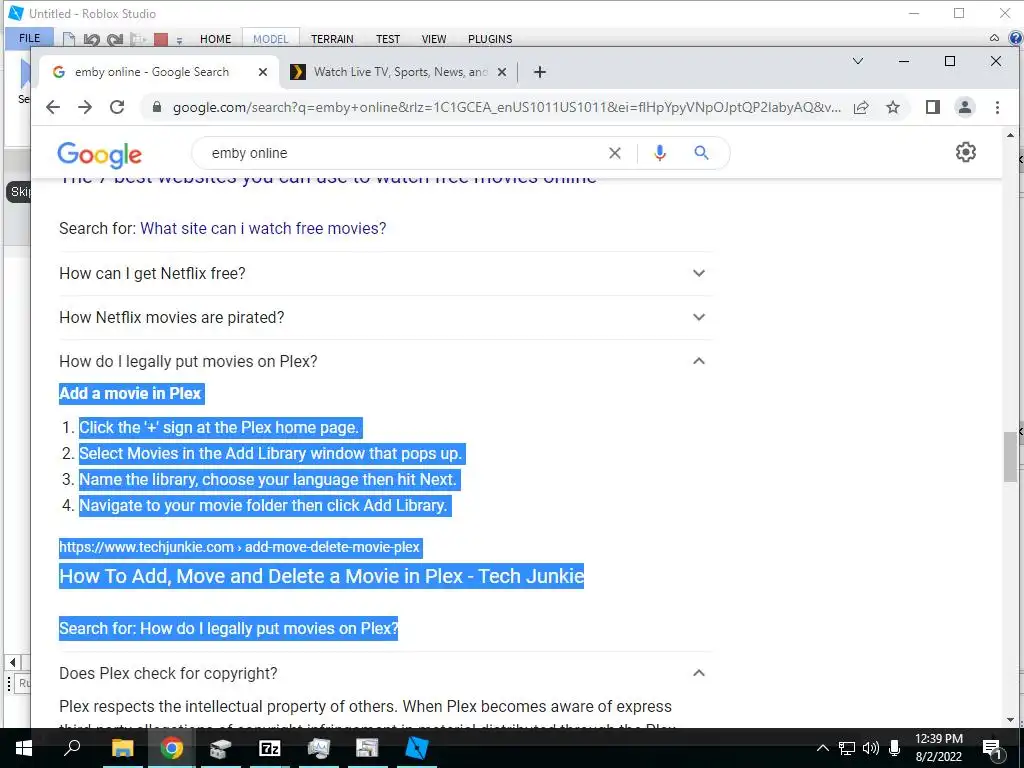Screen dimensions: 1024x768
Task: Bookmark this tab with star icon
Action: (893, 107)
